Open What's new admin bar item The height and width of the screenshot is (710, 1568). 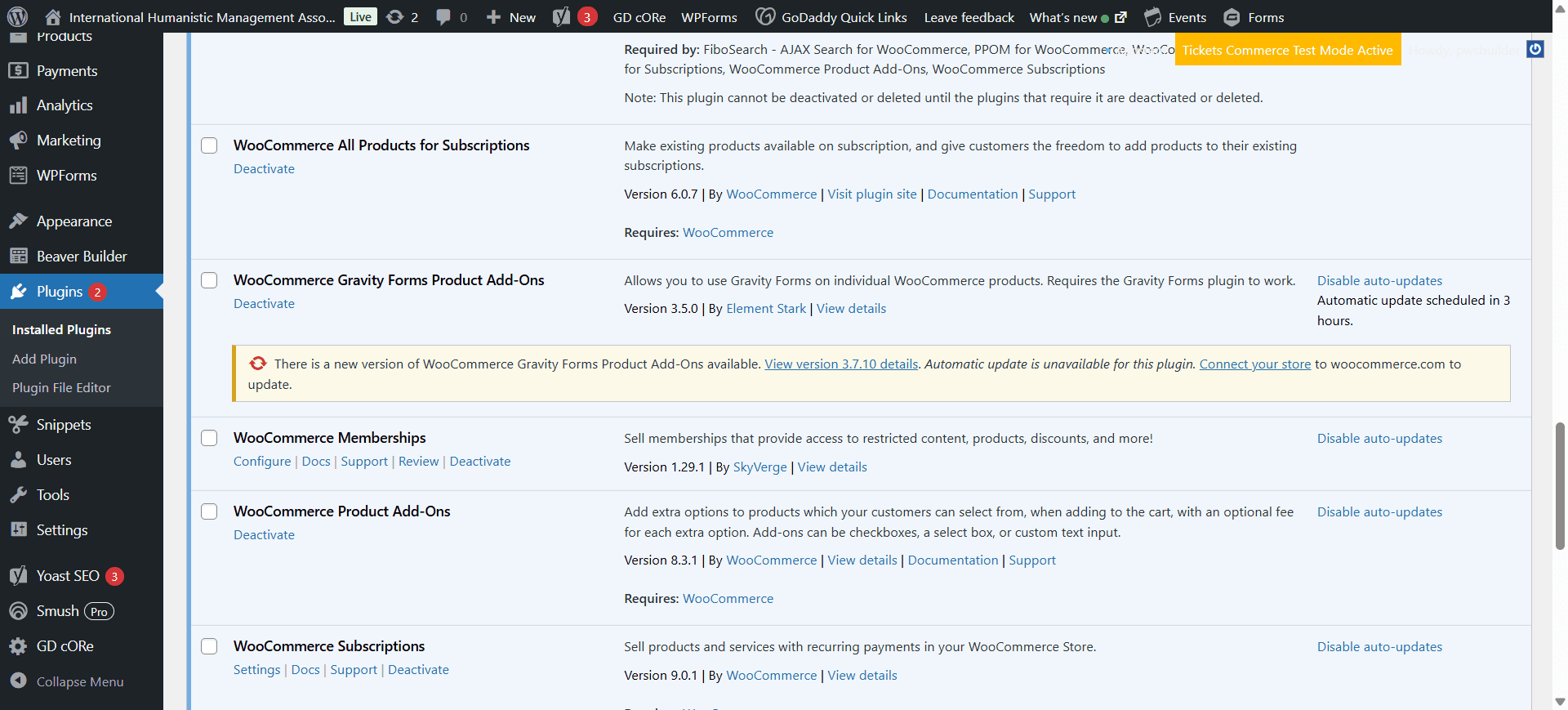tap(1078, 17)
